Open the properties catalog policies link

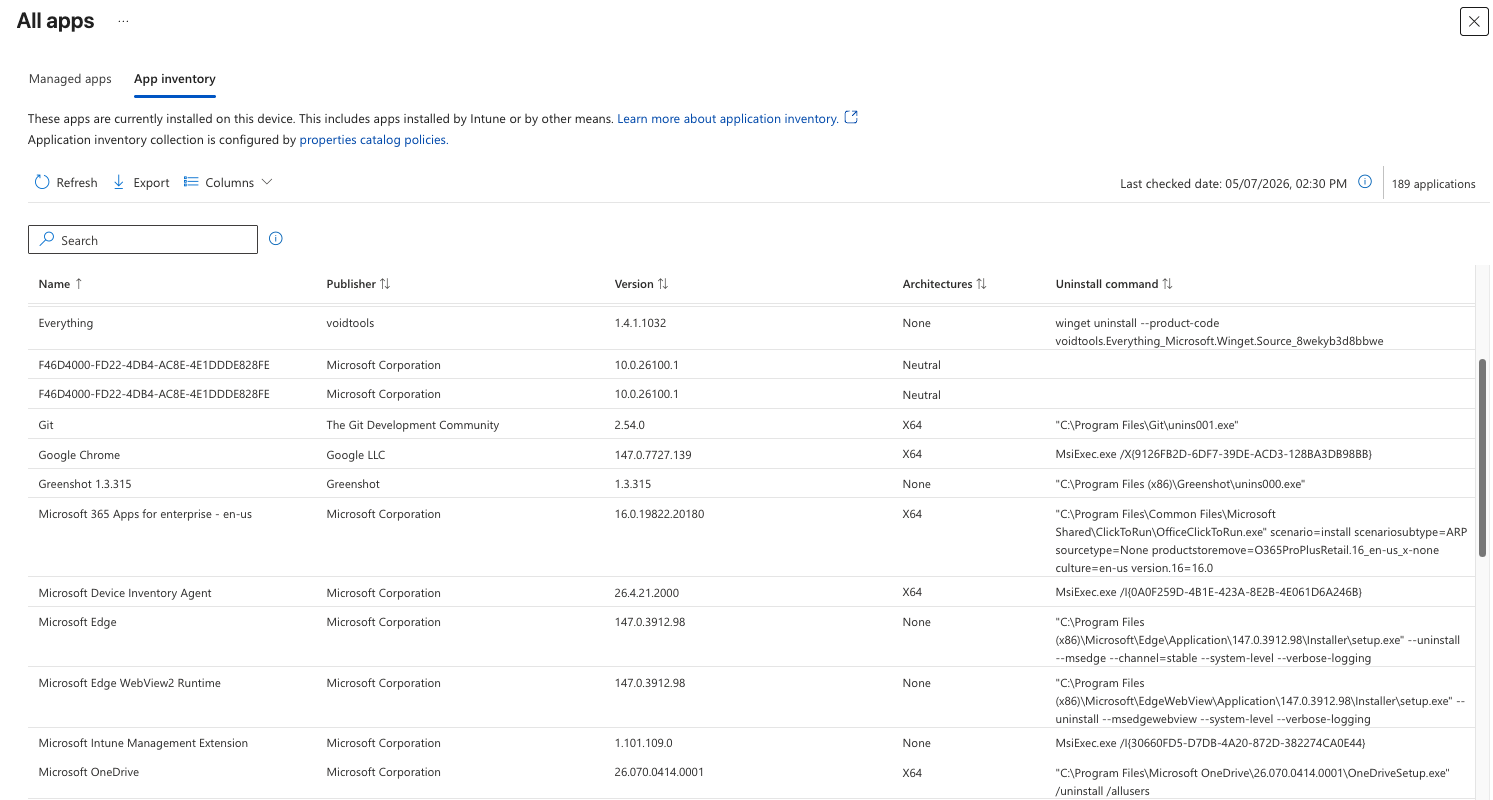pos(374,140)
